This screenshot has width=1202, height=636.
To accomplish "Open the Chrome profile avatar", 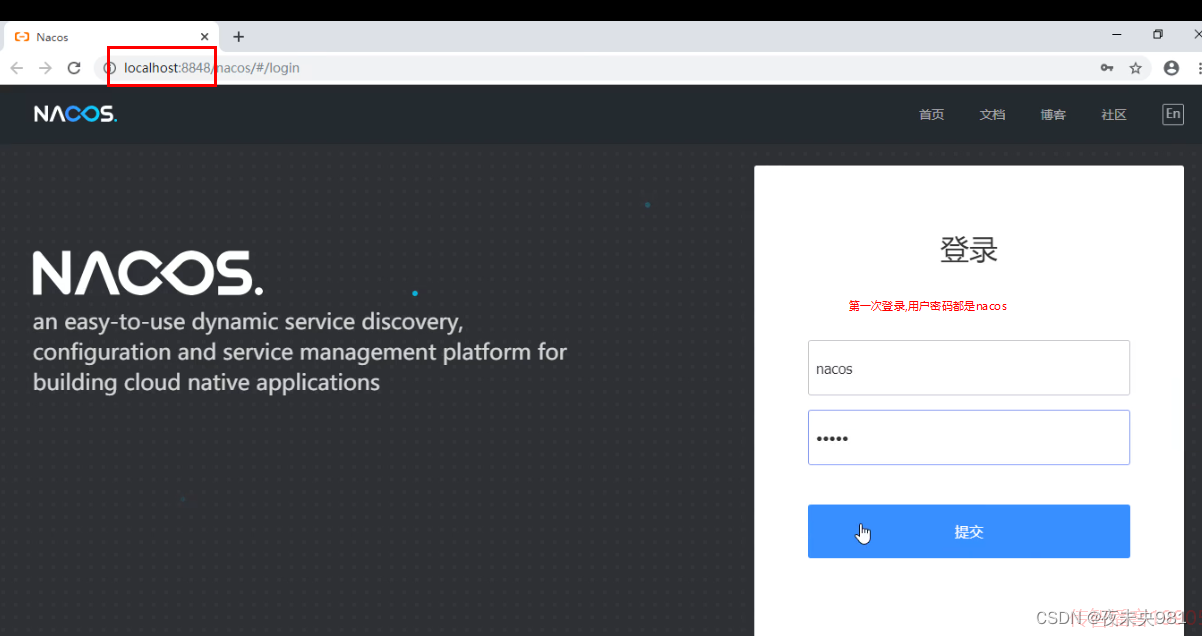I will [x=1171, y=68].
